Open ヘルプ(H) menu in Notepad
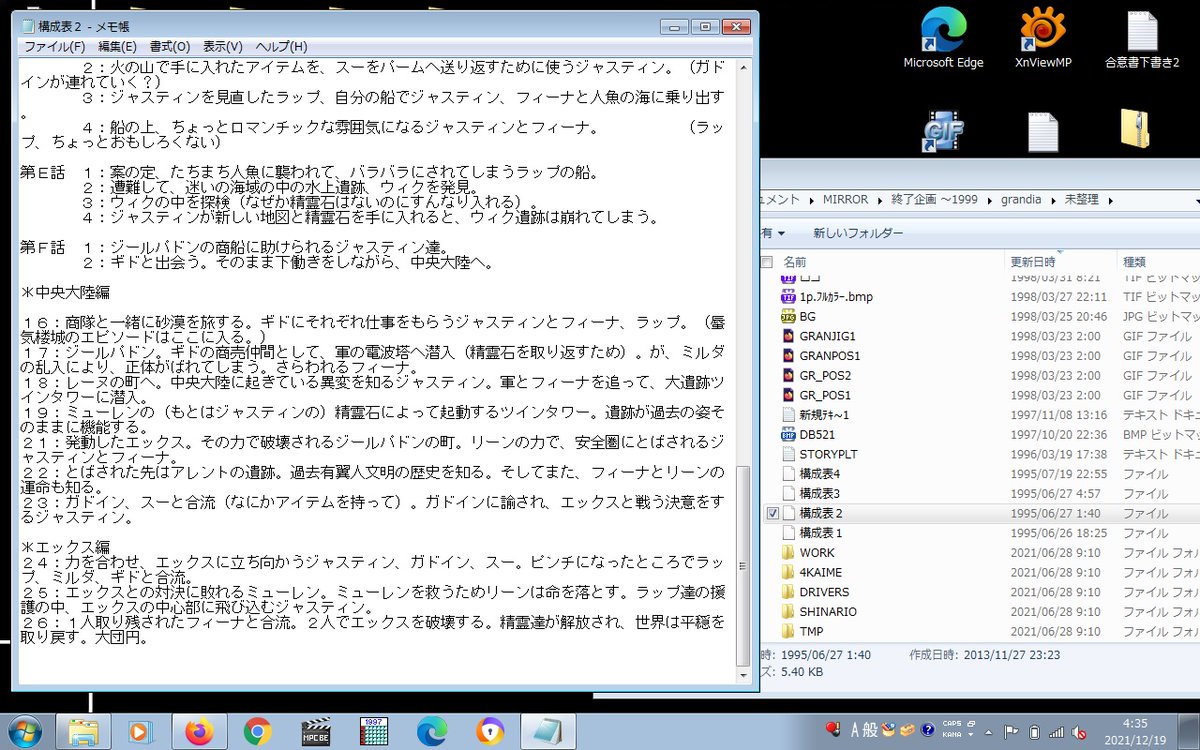Image resolution: width=1200 pixels, height=750 pixels. (281, 46)
